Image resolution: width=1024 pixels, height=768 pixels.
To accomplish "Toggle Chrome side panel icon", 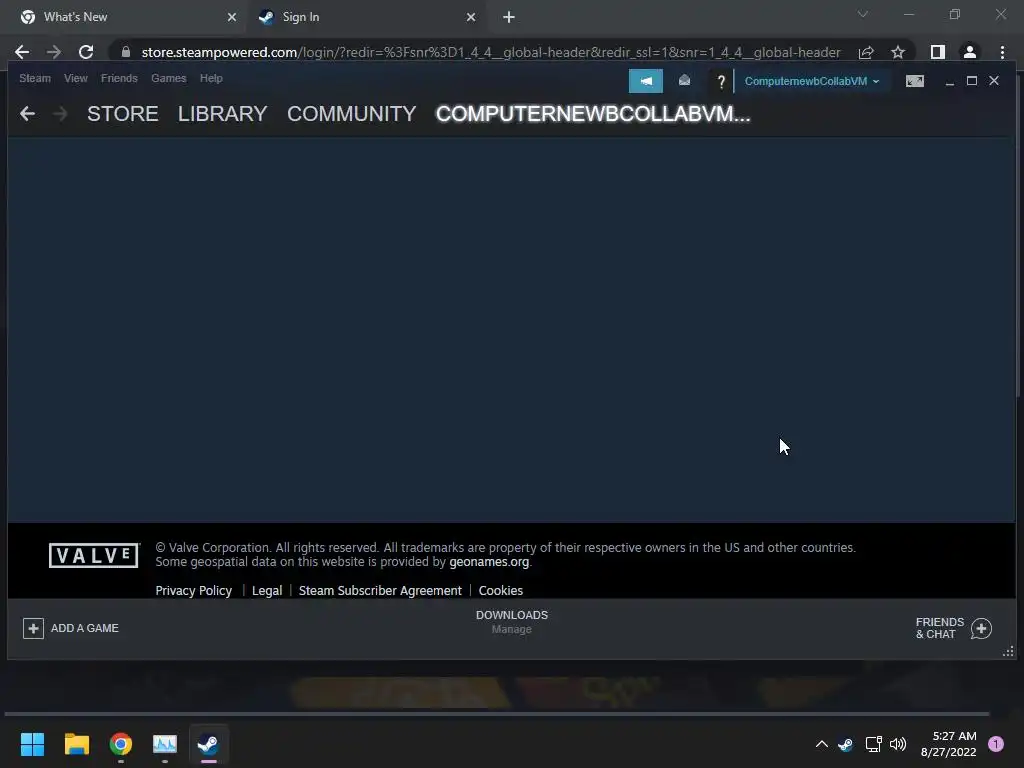I will point(938,52).
